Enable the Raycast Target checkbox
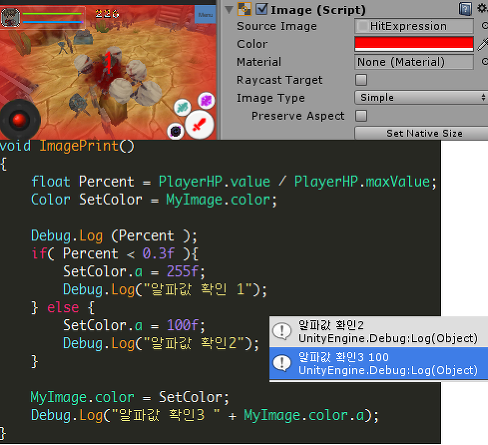 click(361, 80)
